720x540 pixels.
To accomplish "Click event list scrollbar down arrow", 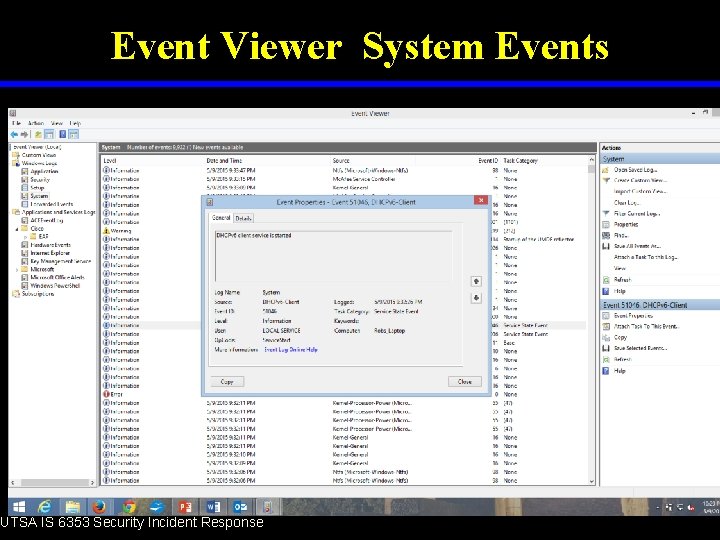I will pyautogui.click(x=592, y=482).
